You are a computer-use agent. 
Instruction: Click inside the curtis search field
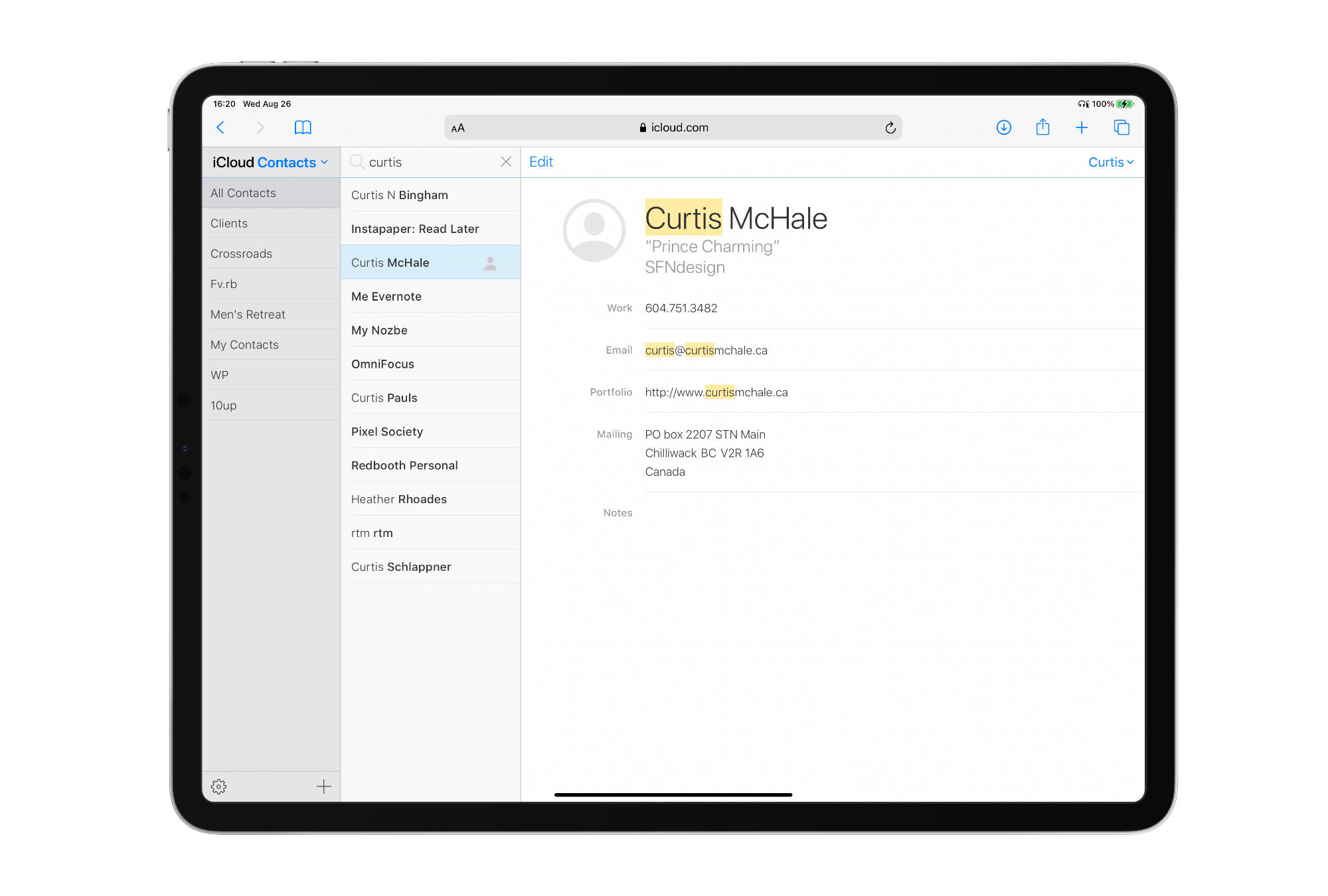pyautogui.click(x=412, y=161)
